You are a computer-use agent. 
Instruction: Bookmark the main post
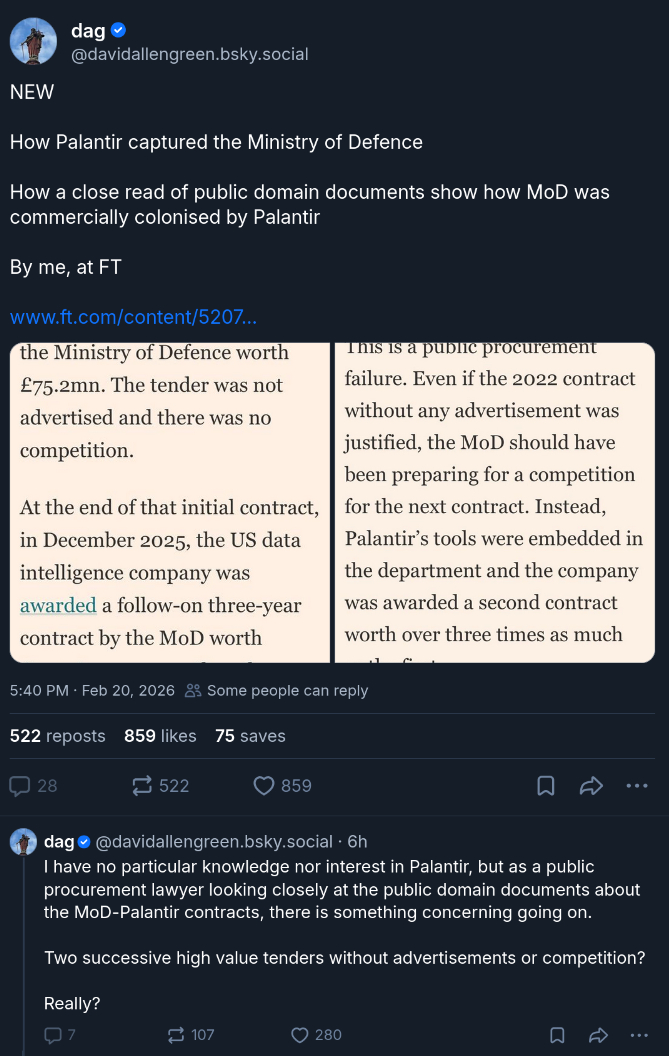coord(546,786)
